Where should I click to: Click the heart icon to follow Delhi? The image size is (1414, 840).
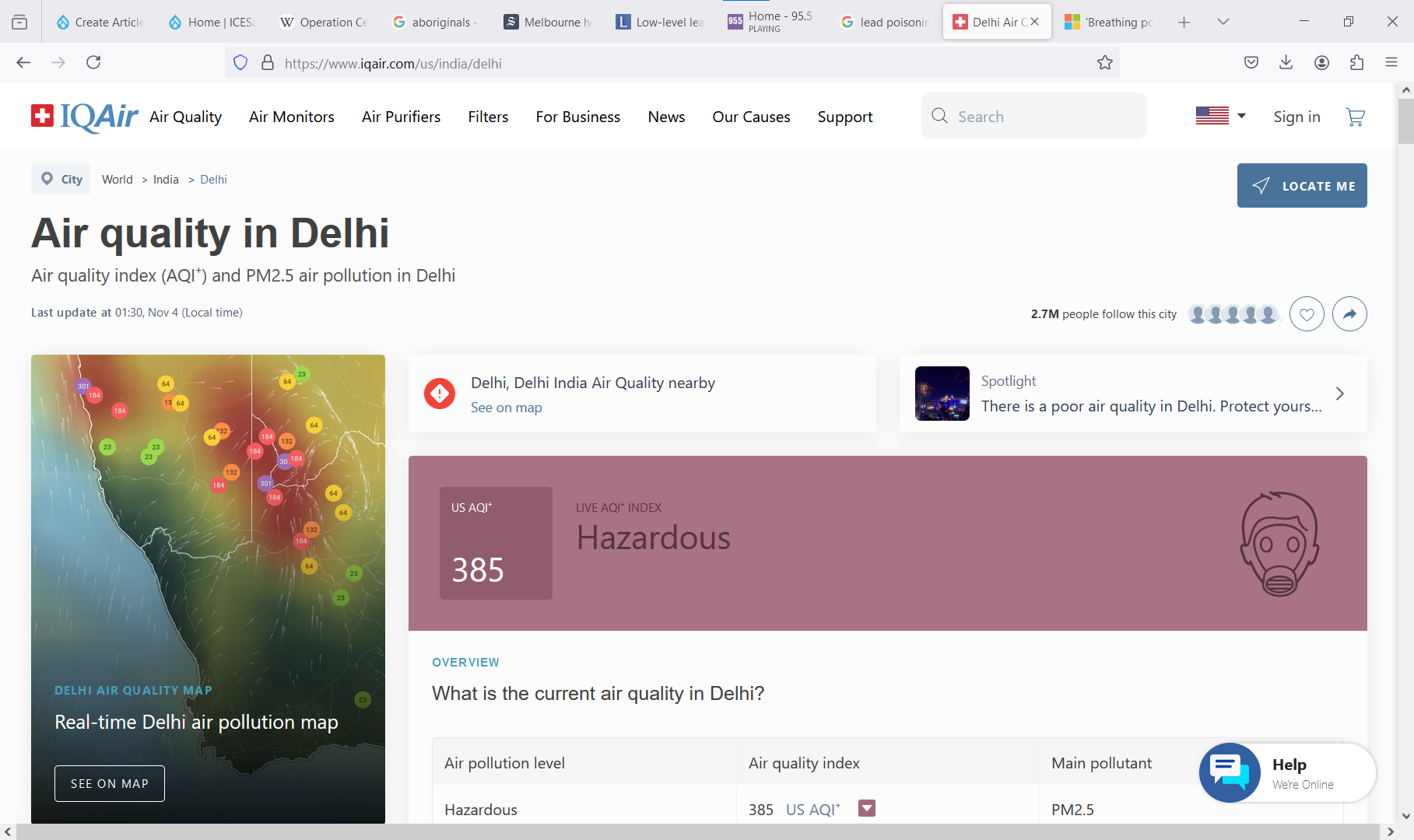pyautogui.click(x=1307, y=314)
